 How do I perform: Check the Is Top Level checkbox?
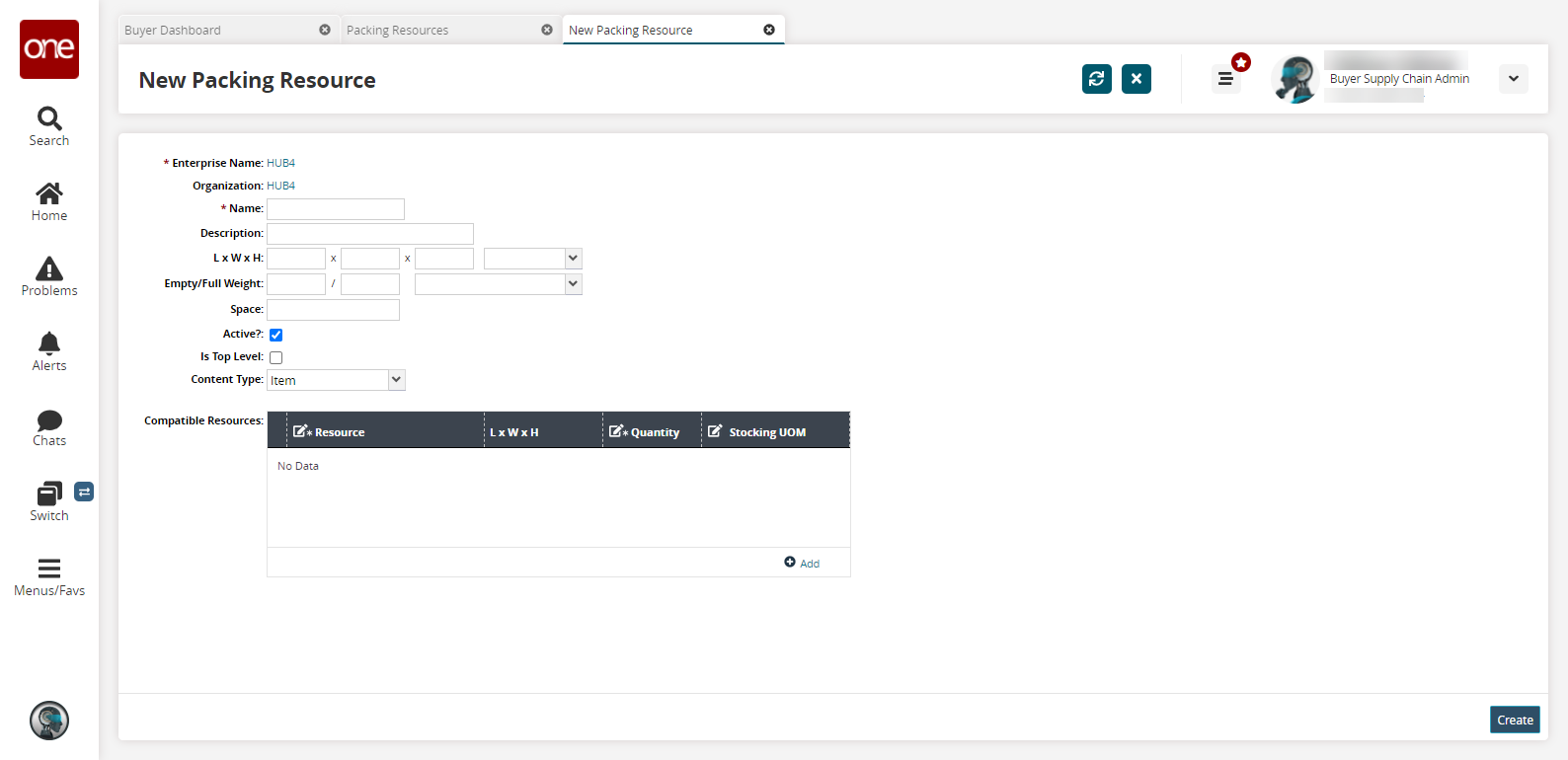click(x=276, y=357)
